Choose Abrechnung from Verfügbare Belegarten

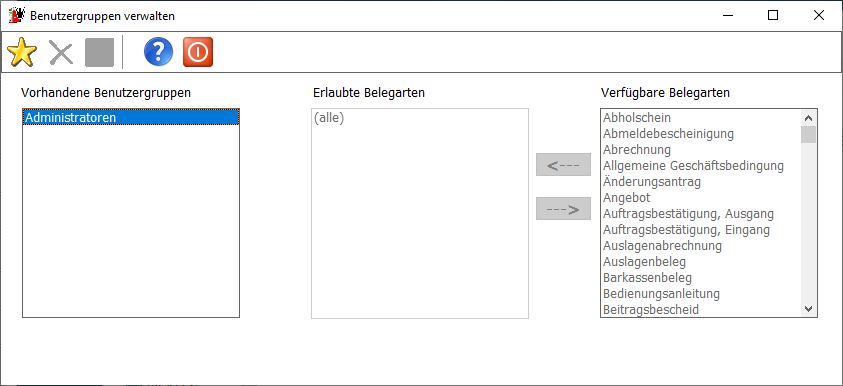[x=637, y=149]
